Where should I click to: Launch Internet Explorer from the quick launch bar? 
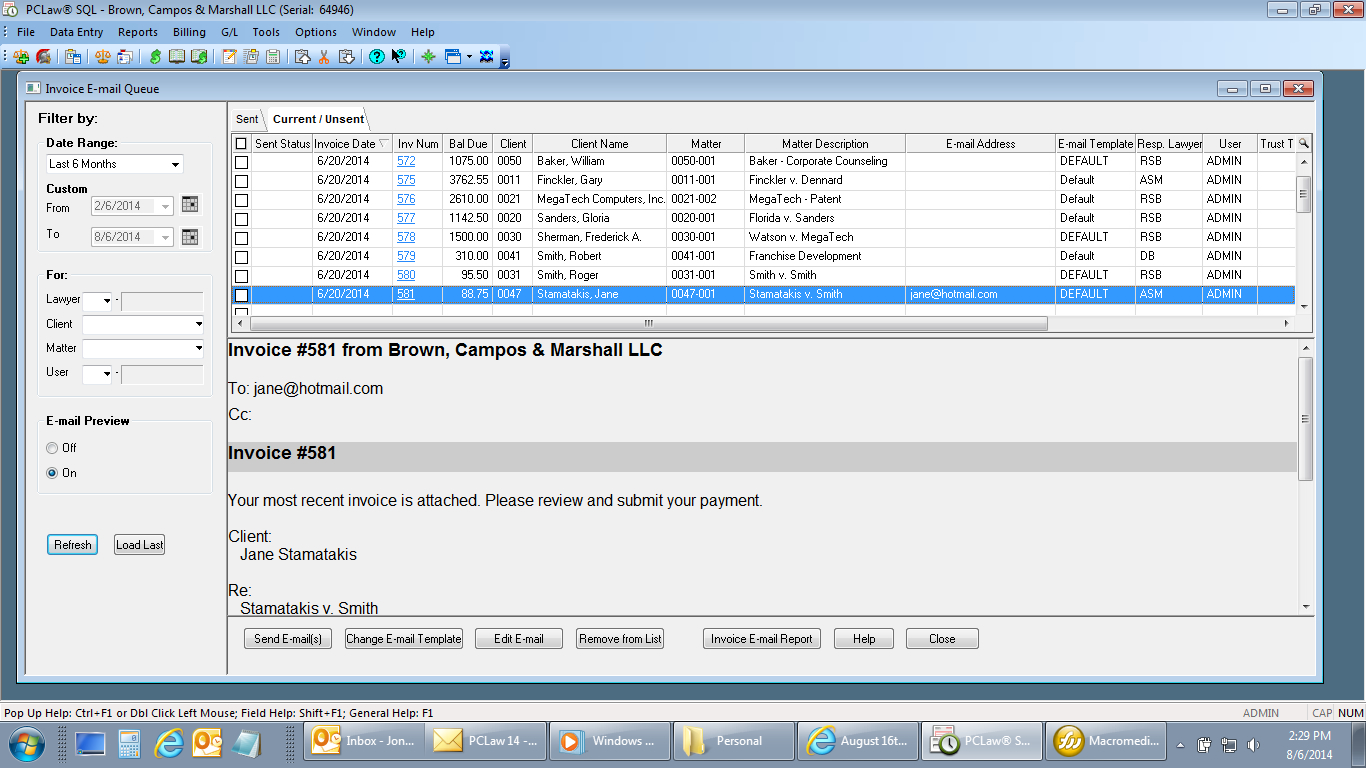pyautogui.click(x=169, y=743)
